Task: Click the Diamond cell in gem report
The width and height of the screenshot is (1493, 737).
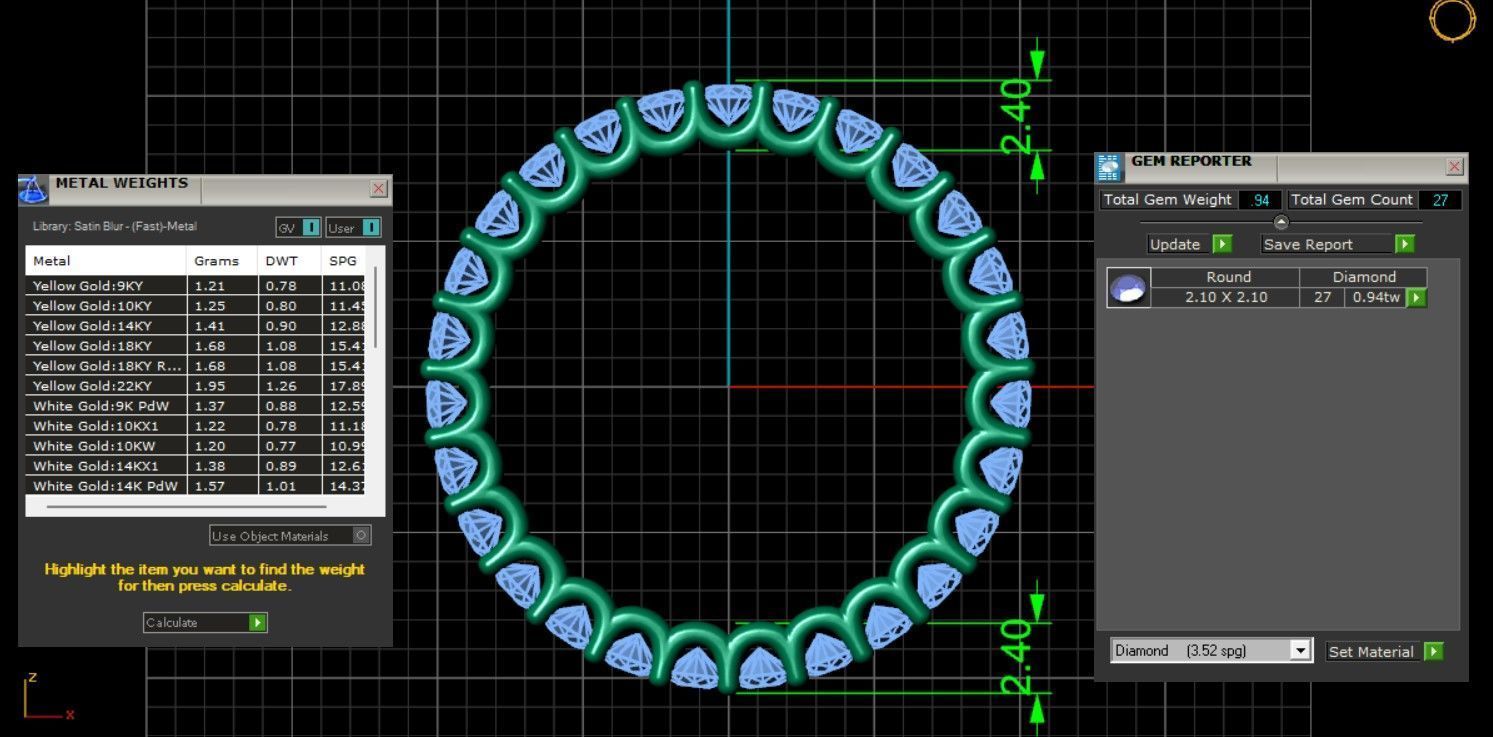Action: [1363, 277]
